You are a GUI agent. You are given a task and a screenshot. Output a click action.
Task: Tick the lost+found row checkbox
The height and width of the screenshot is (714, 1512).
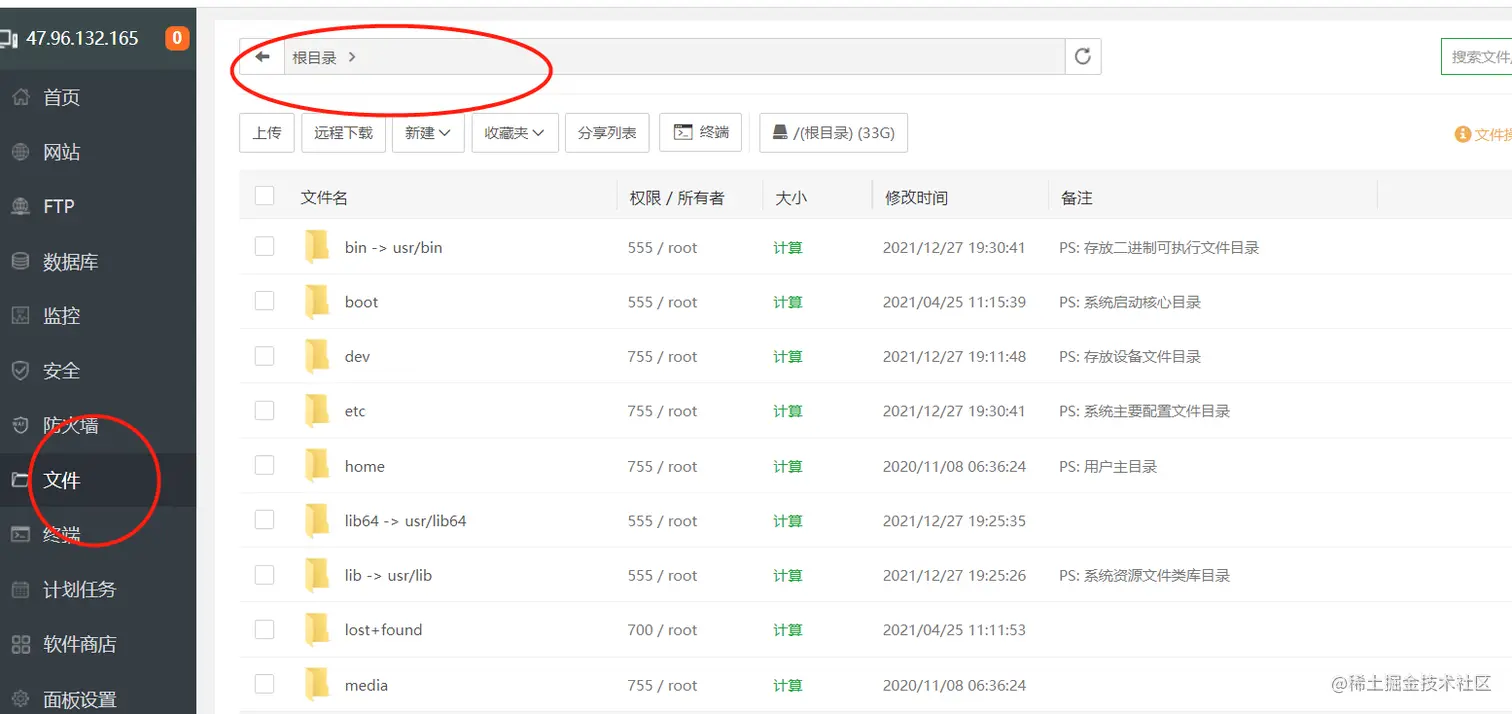coord(264,629)
